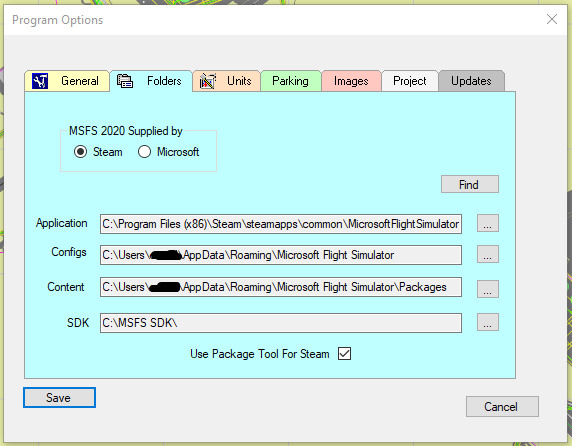This screenshot has width=572, height=446.
Task: Browse for the Configs folder
Action: coord(488,254)
